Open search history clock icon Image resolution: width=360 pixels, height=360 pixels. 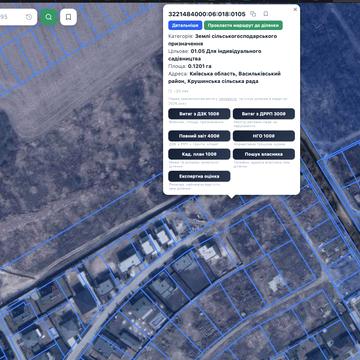coord(29,17)
